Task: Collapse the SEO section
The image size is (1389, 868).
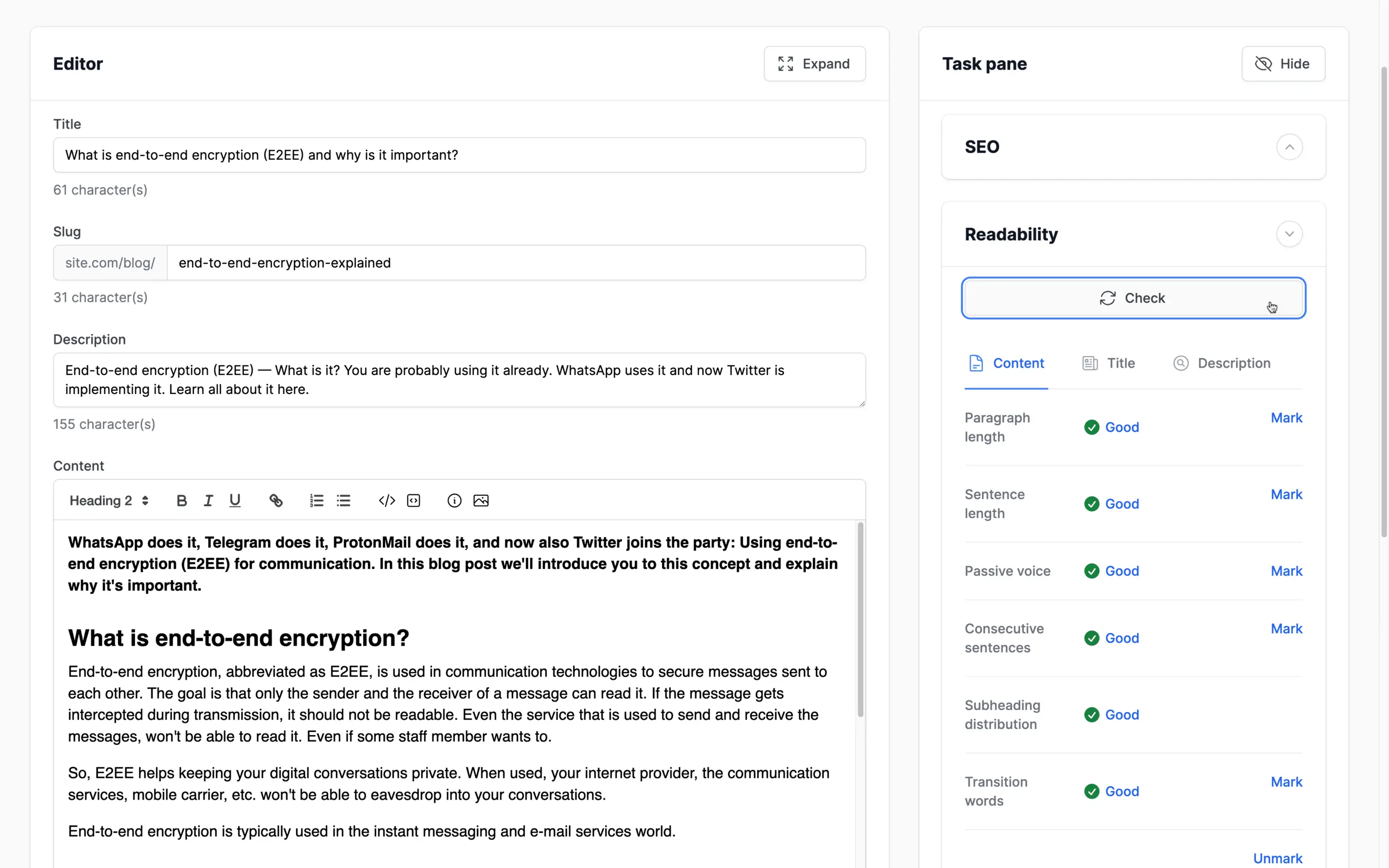Action: pyautogui.click(x=1289, y=147)
